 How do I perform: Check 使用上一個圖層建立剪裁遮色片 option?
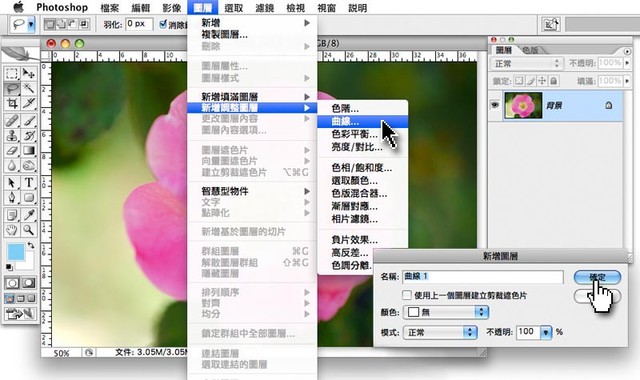(x=407, y=295)
